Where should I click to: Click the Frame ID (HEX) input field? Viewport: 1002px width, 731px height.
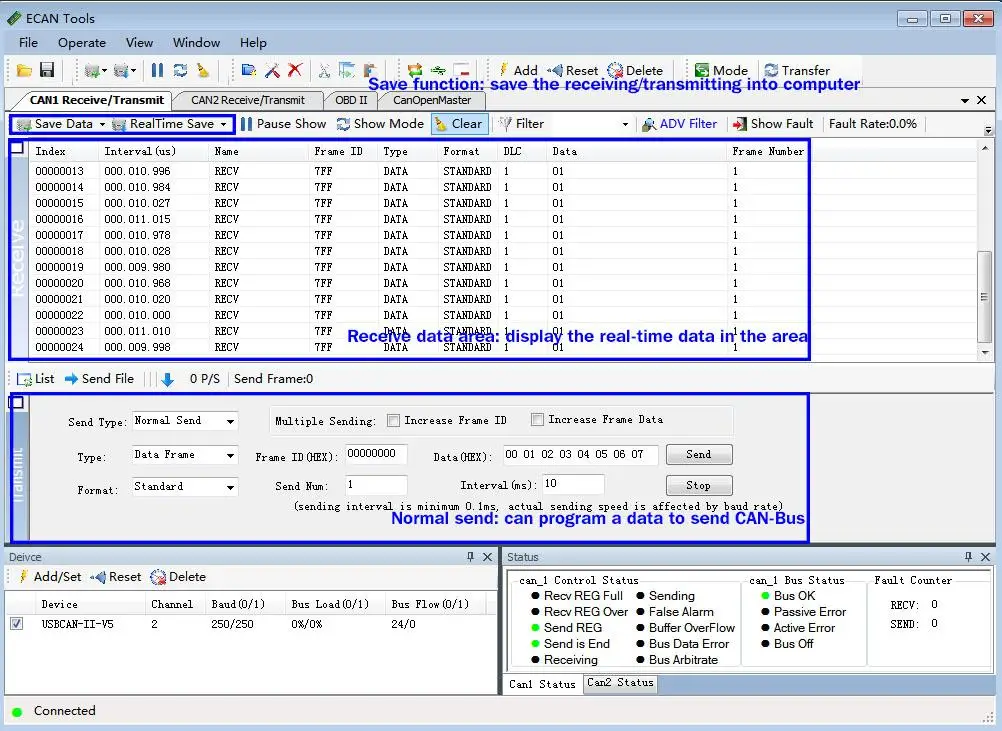[376, 454]
